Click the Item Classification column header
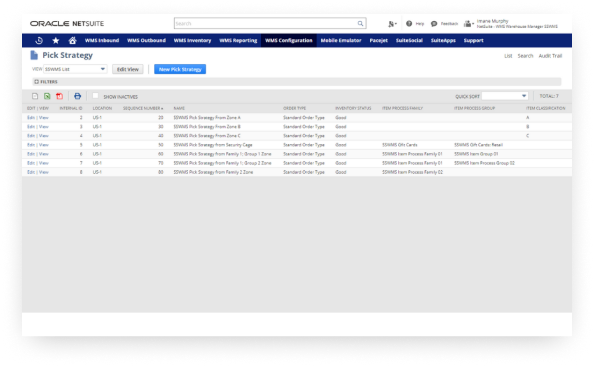 click(x=546, y=108)
